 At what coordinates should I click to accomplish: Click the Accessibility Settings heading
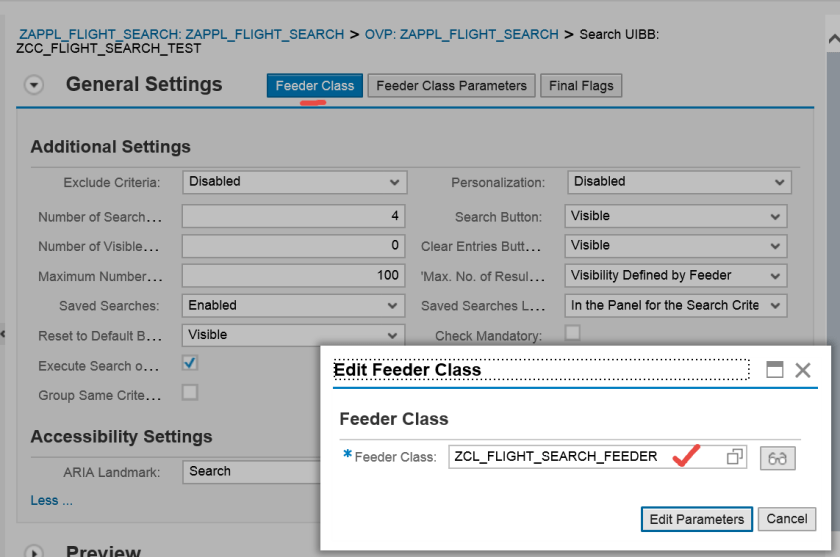tap(121, 436)
